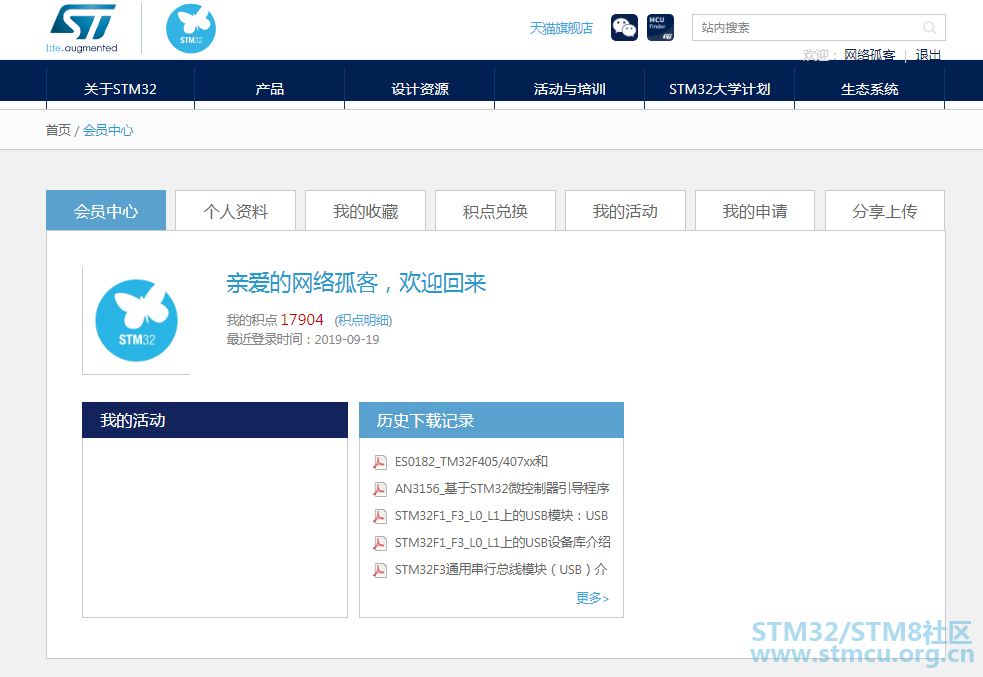Open the 设计资源 menu
The width and height of the screenshot is (983, 677).
tap(419, 89)
